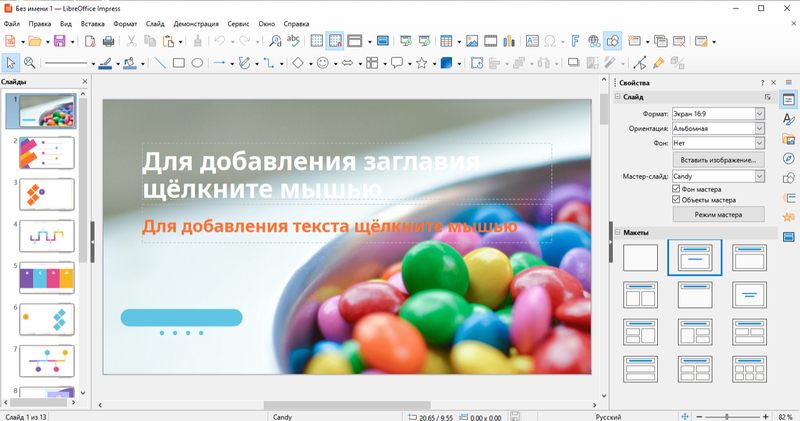
Task: Toggle Draw Functions shapes toolbar button
Action: coord(613,41)
